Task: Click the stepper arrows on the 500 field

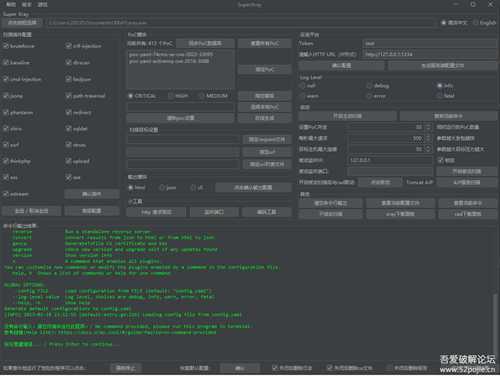Action: tap(428, 138)
